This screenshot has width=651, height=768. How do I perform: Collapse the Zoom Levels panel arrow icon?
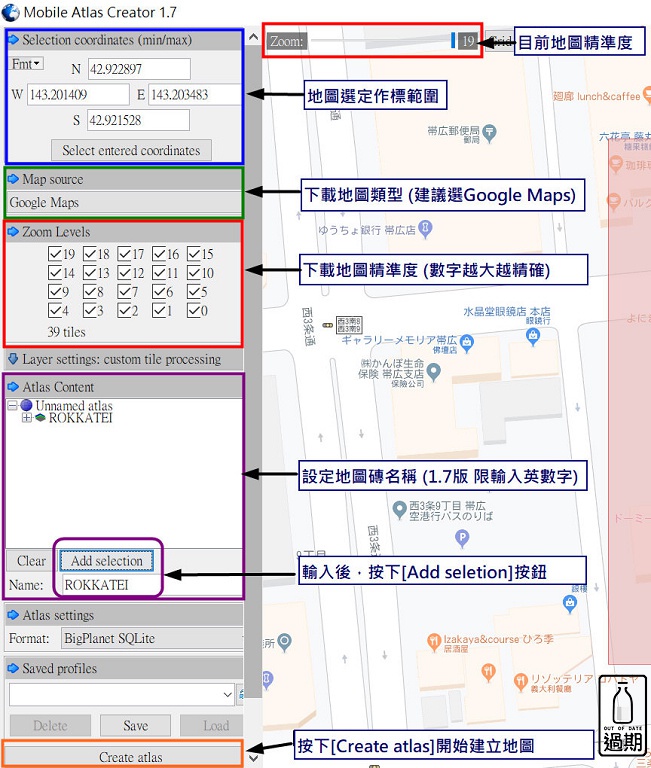pos(13,232)
